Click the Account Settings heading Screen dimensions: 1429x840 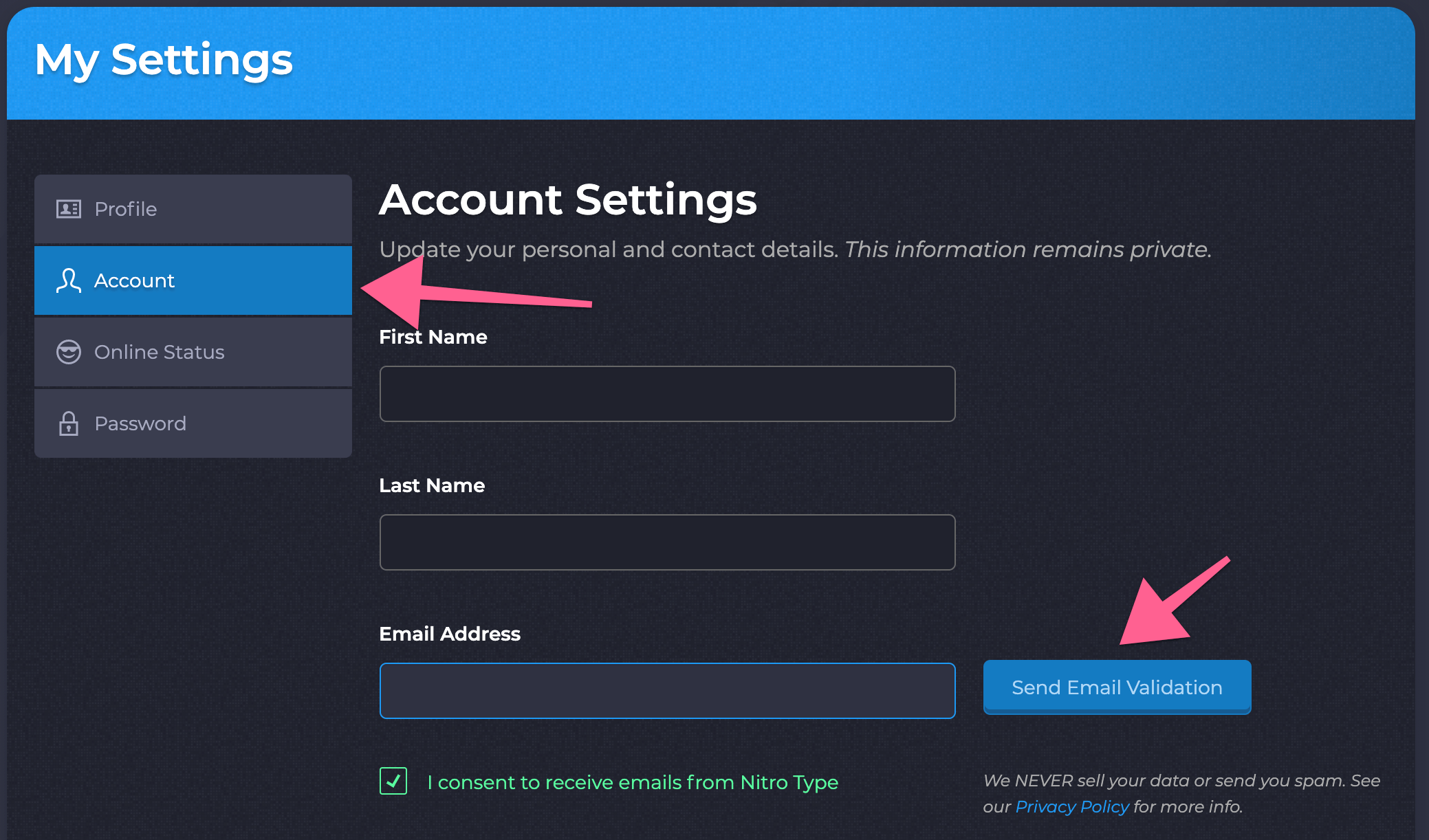coord(568,201)
